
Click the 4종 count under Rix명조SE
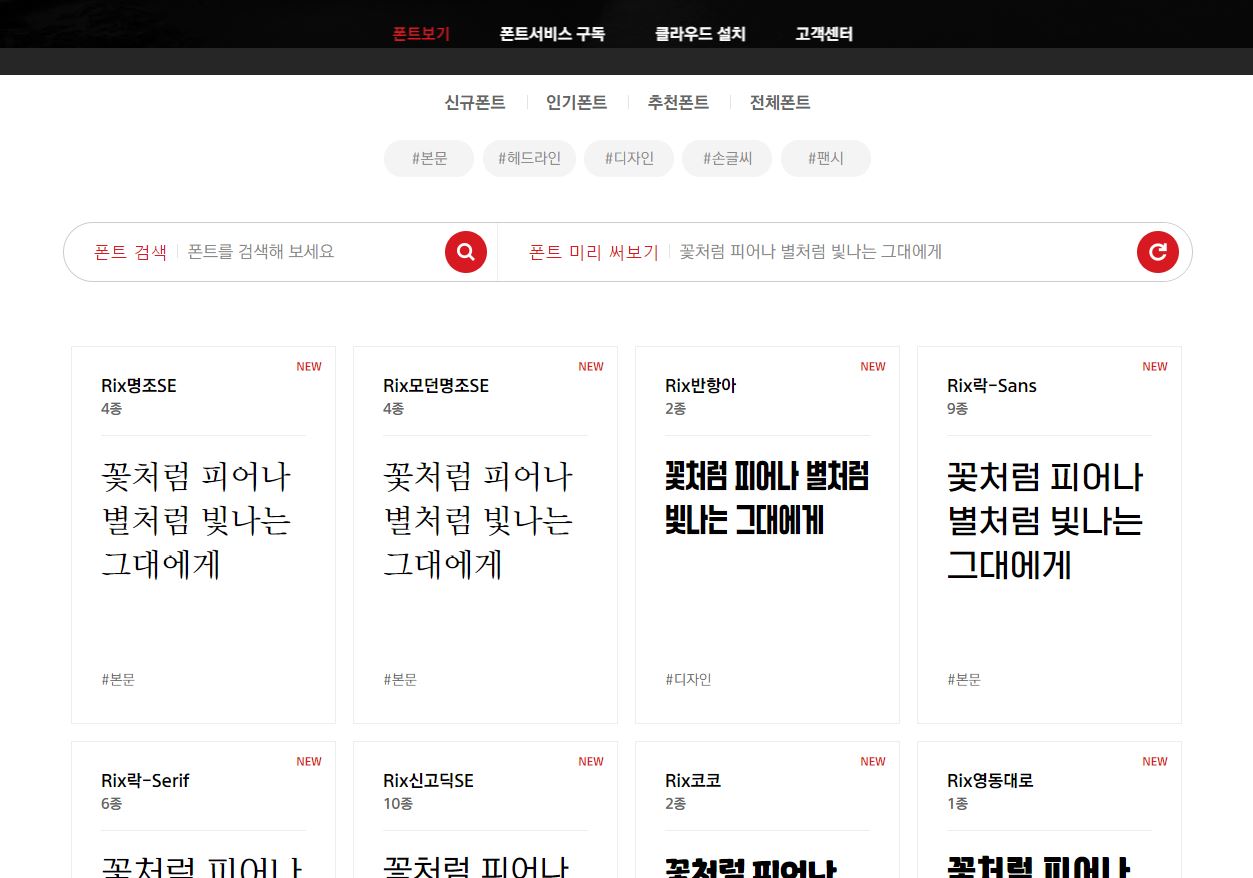[x=112, y=409]
